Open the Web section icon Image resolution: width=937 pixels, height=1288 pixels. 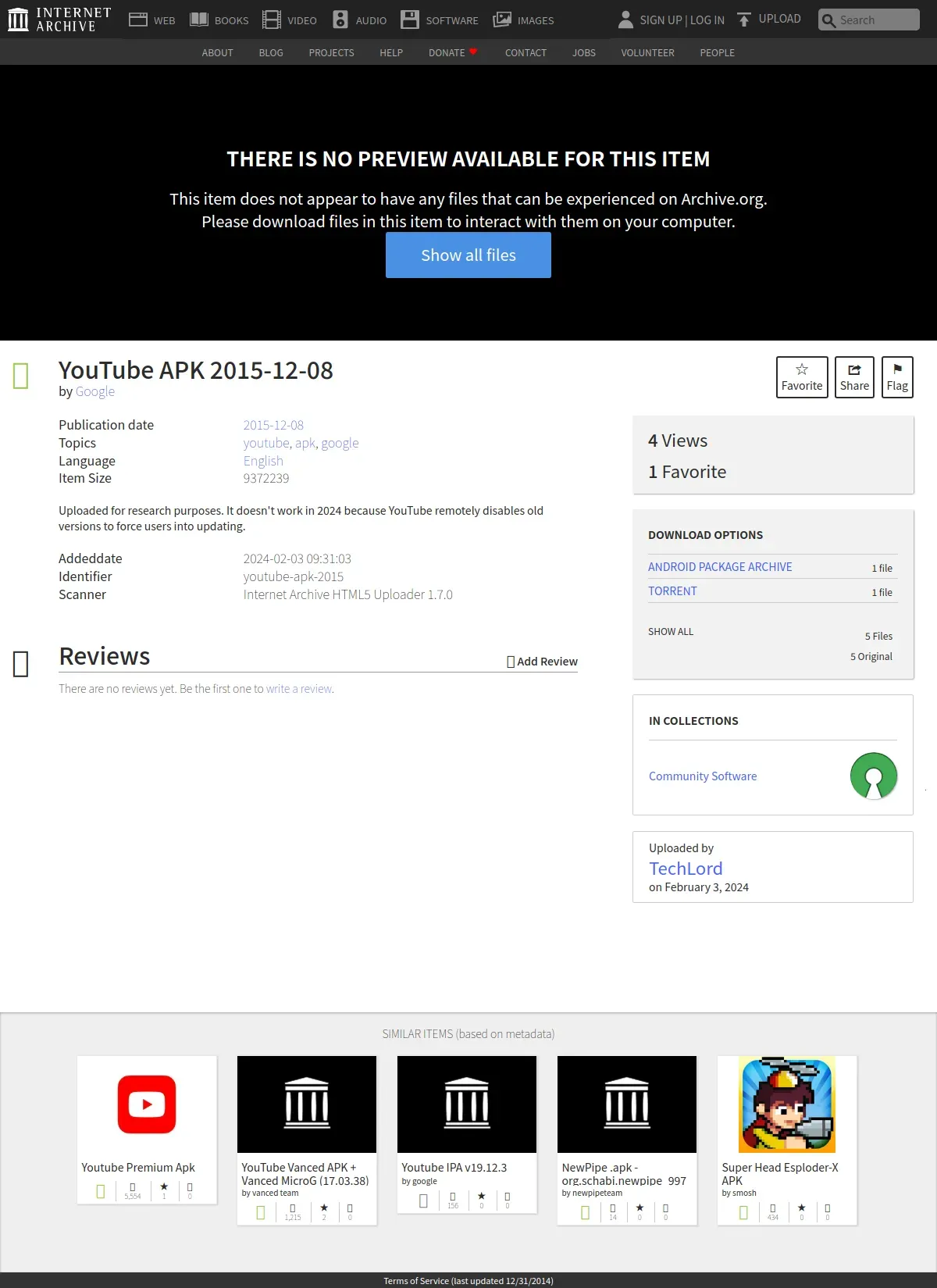pos(138,20)
